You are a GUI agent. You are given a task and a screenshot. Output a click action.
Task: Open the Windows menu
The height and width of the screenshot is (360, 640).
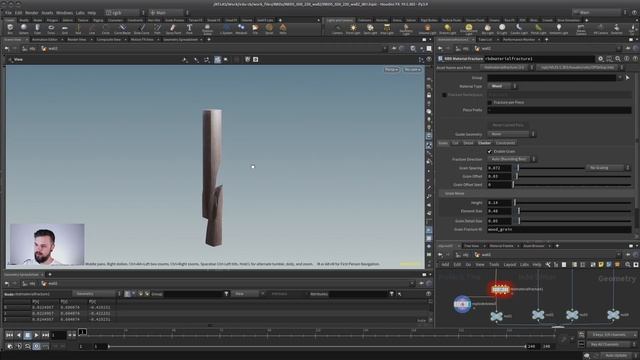coord(64,13)
